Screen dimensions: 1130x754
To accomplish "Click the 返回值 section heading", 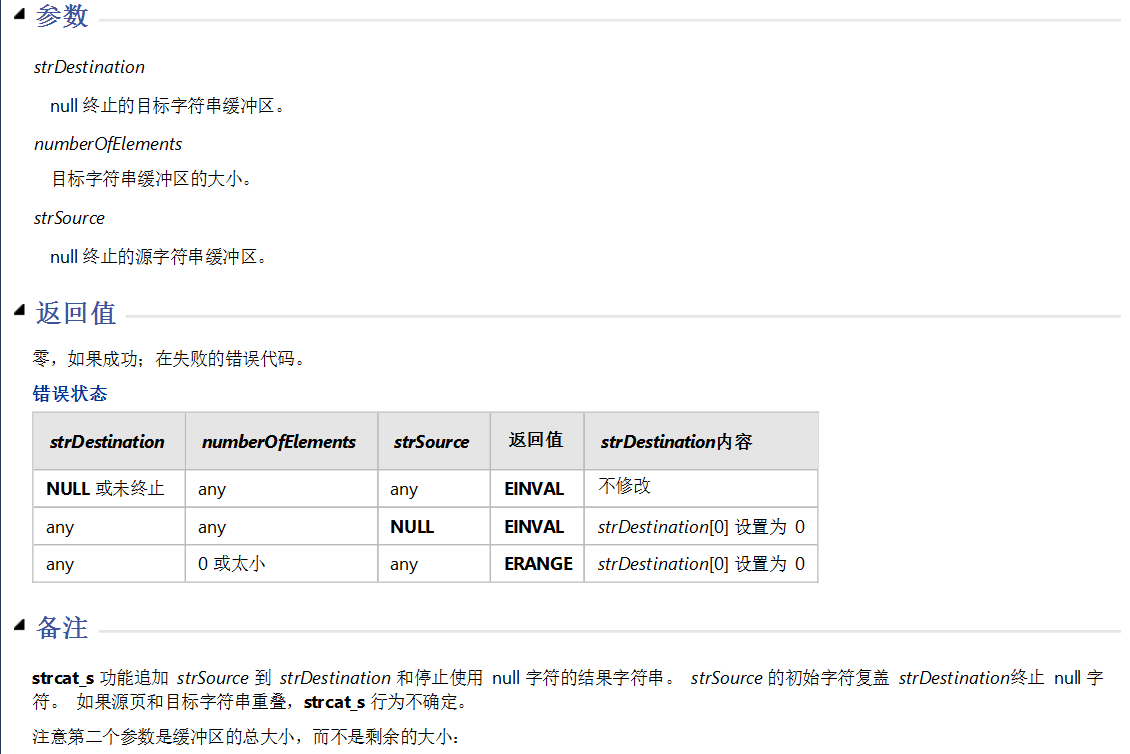I will [x=77, y=312].
